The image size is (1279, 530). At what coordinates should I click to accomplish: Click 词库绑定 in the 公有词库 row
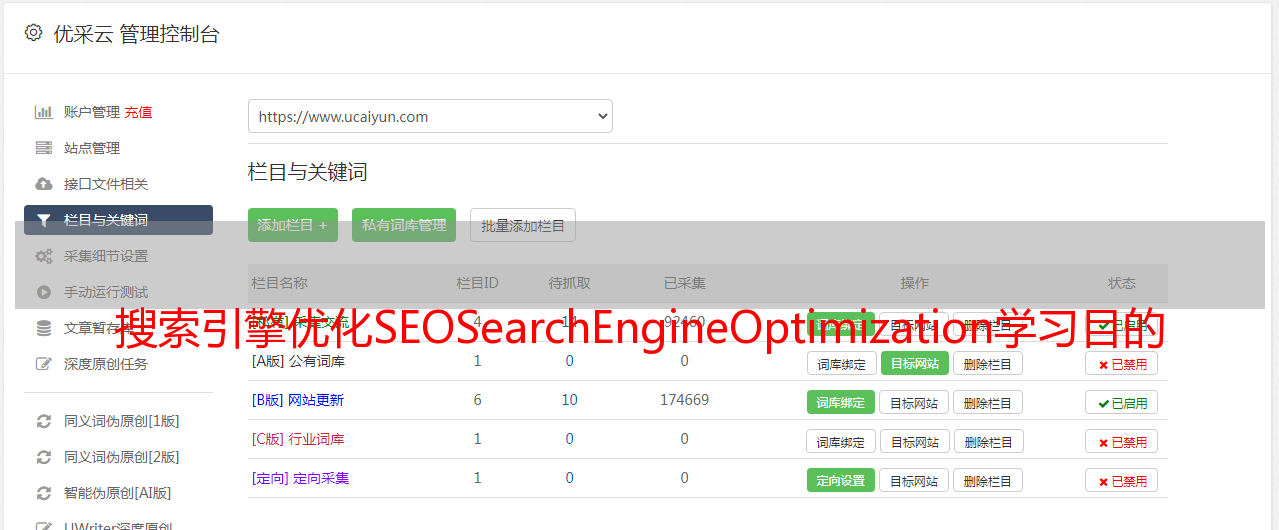click(841, 364)
